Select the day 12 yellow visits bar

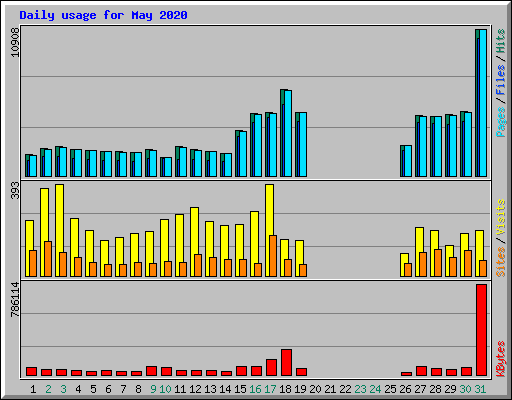(194, 242)
